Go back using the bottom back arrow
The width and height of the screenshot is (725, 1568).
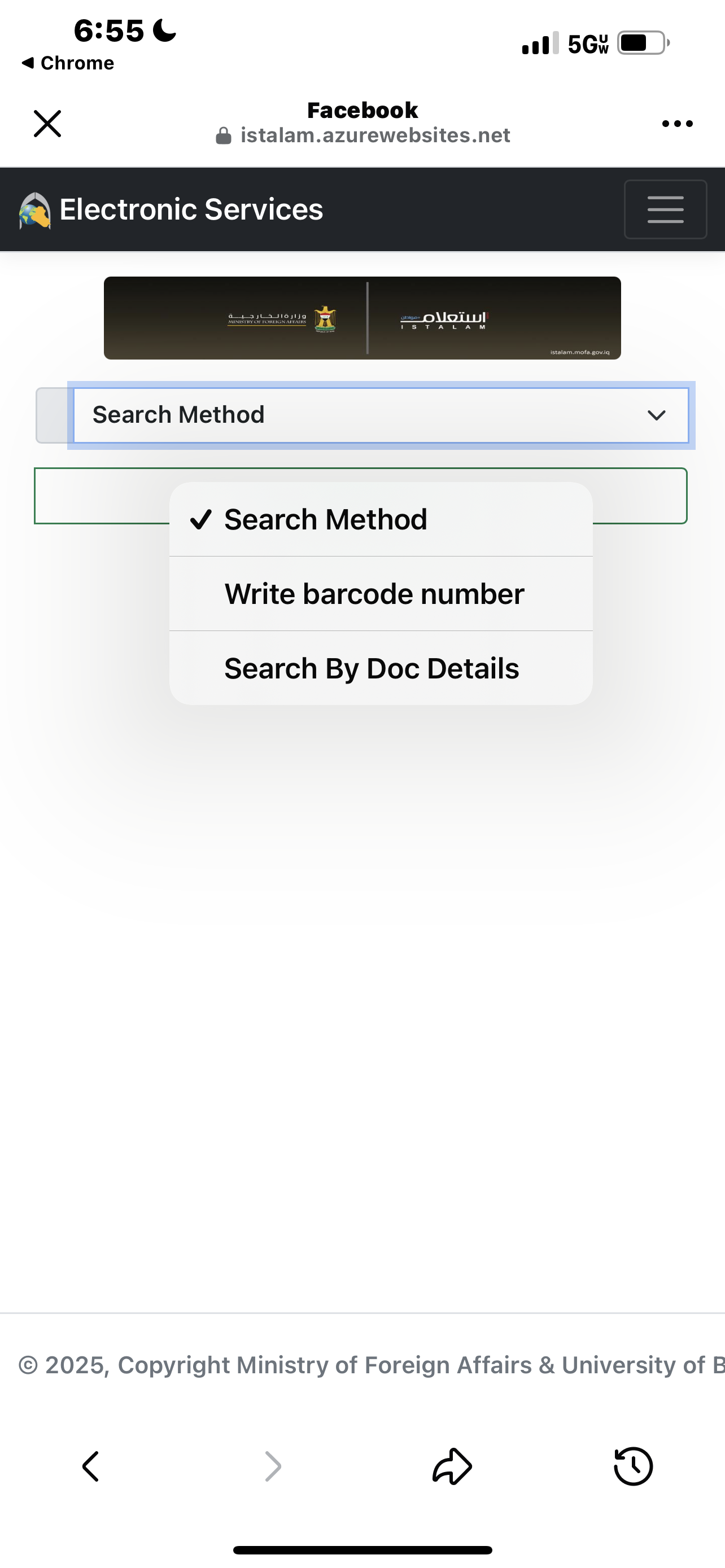(91, 1466)
